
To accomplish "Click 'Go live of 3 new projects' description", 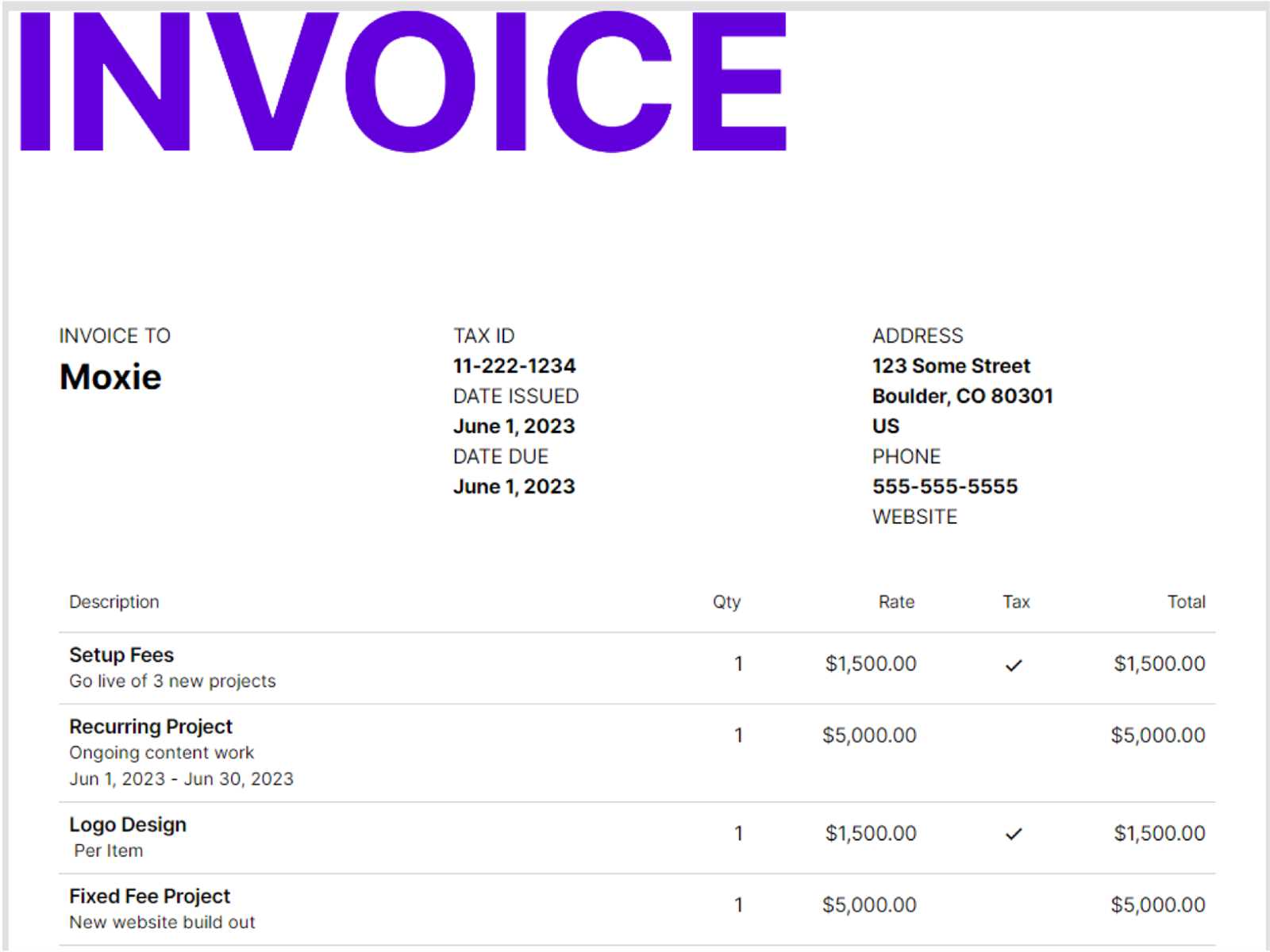I will coord(172,681).
